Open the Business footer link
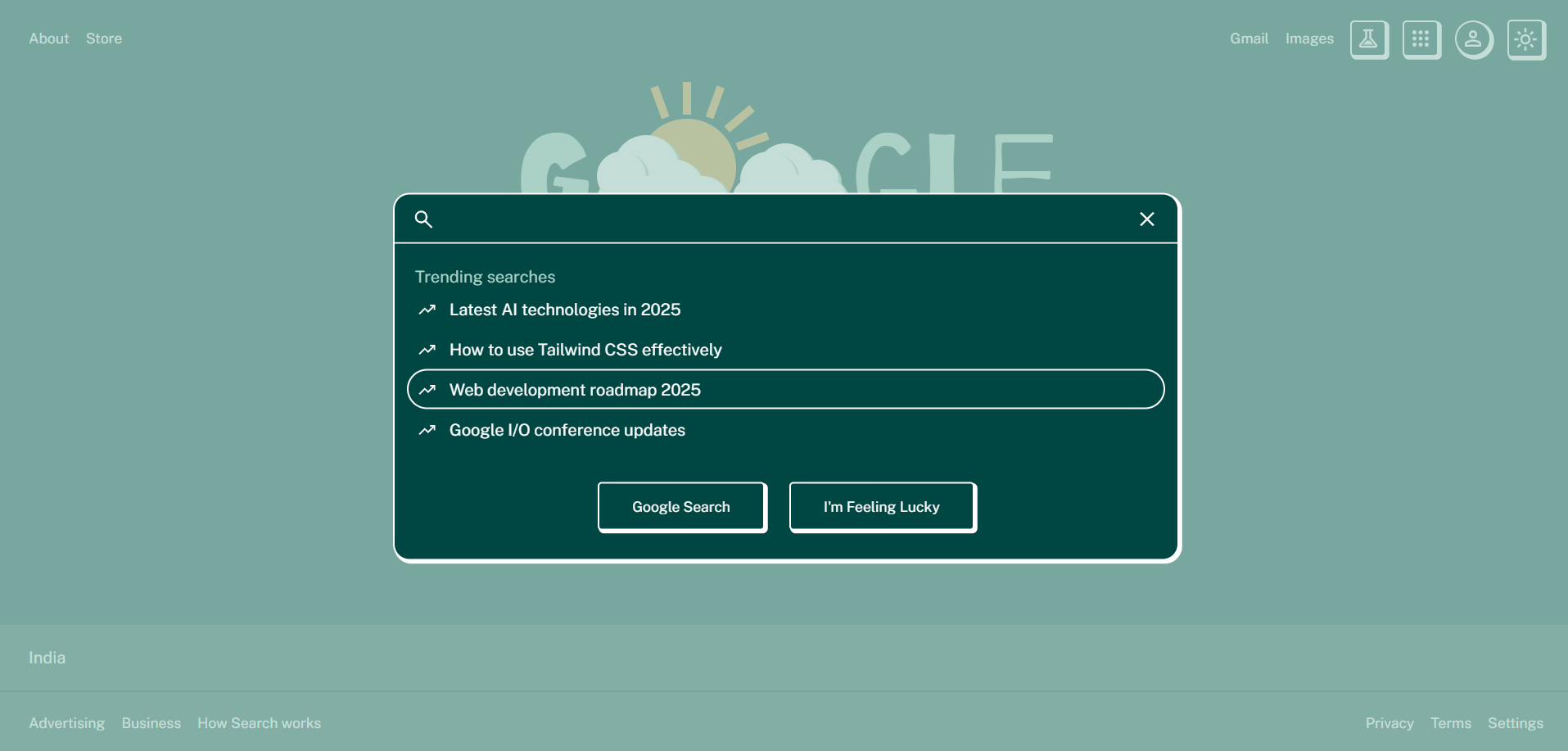This screenshot has height=751, width=1568. 151,723
